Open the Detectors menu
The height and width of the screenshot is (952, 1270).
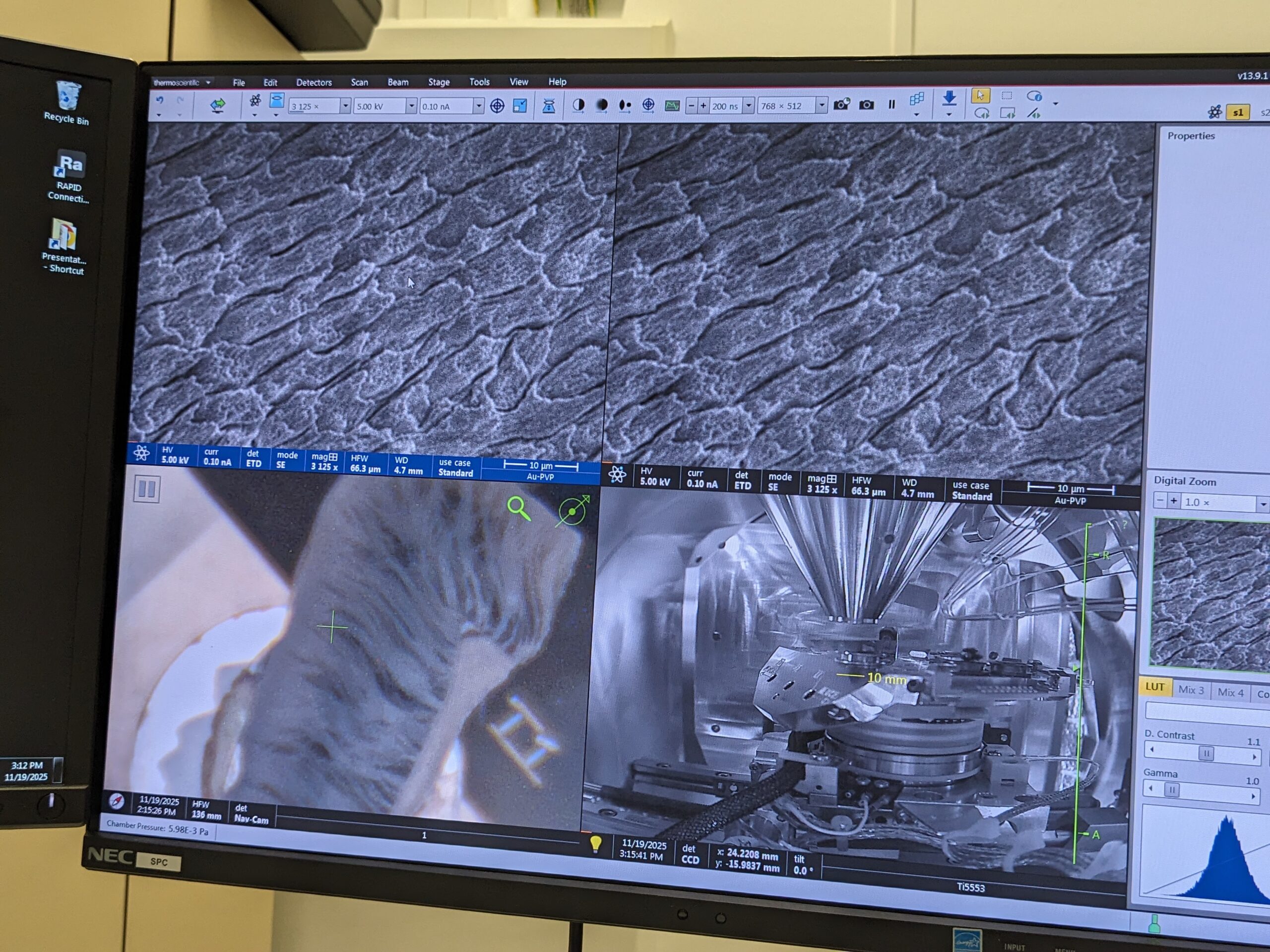[x=314, y=83]
